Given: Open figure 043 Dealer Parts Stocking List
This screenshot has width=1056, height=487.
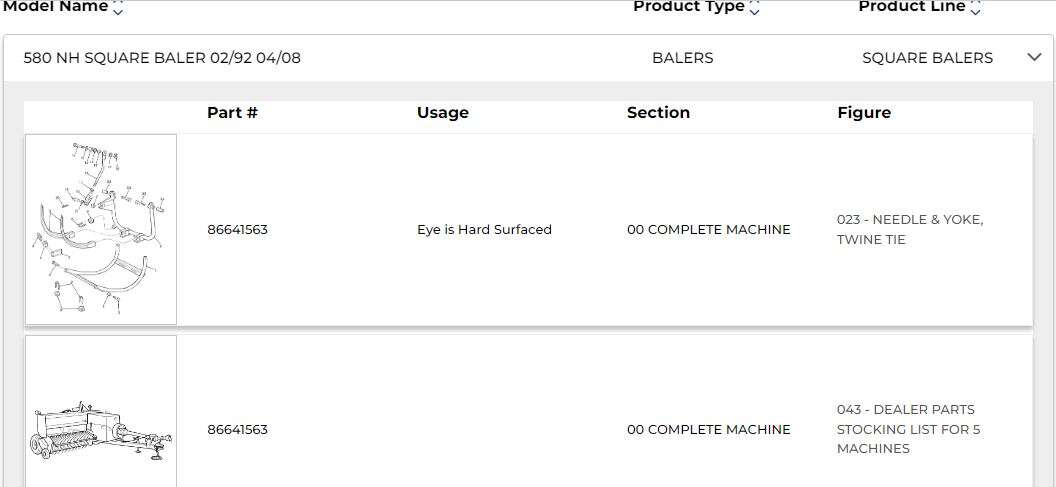Looking at the screenshot, I should point(908,429).
